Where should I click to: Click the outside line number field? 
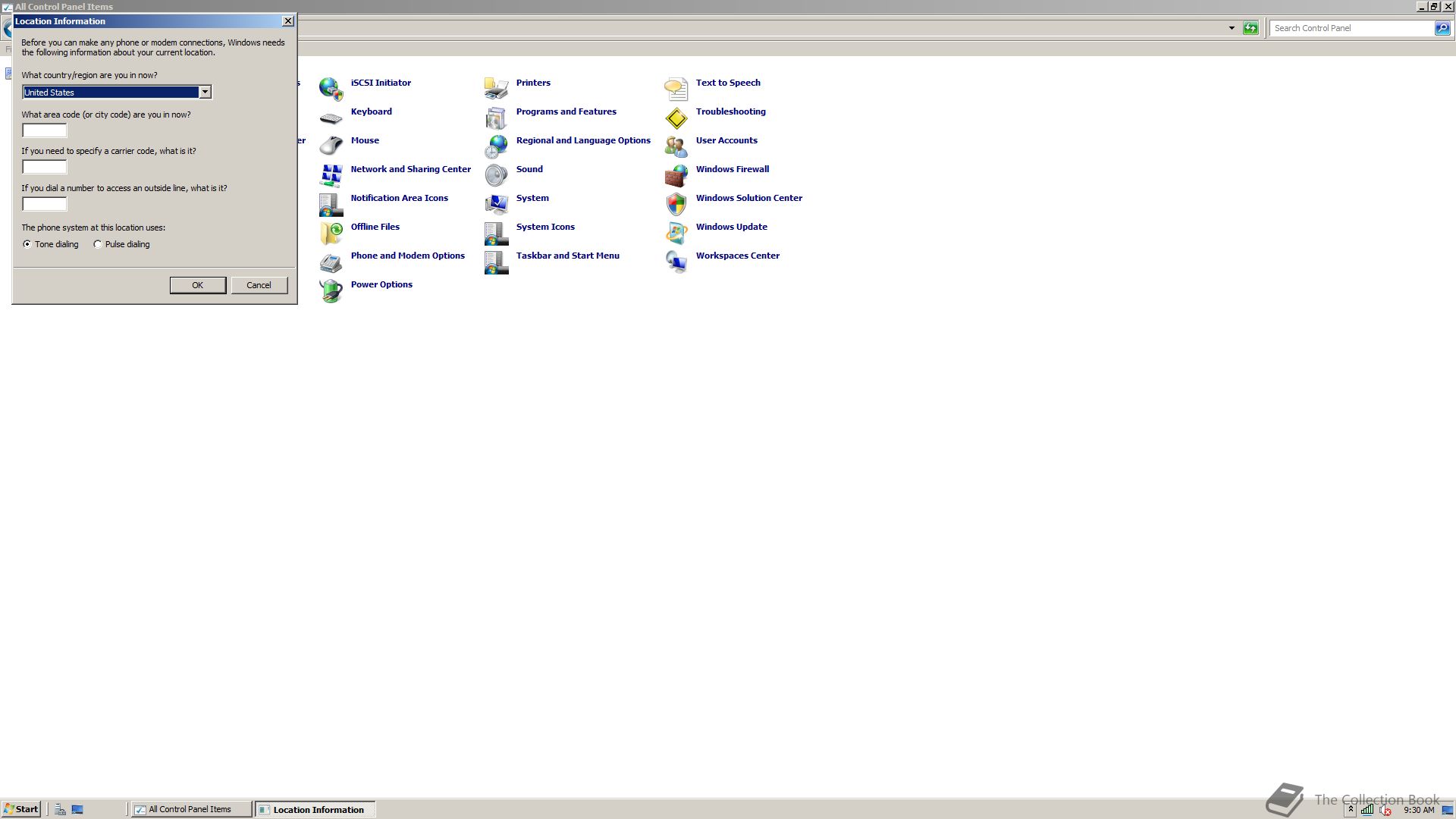[45, 204]
